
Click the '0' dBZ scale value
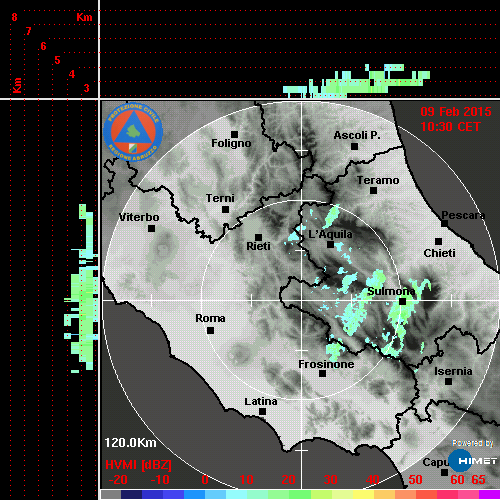[x=205, y=480]
